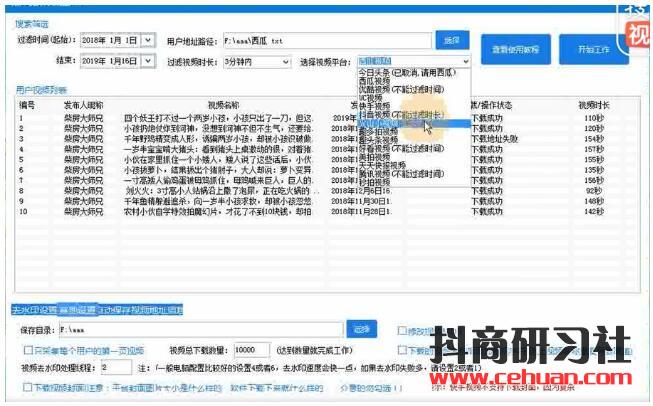Click date cell 2018年12月6日
653x406 pixels.
point(361,191)
